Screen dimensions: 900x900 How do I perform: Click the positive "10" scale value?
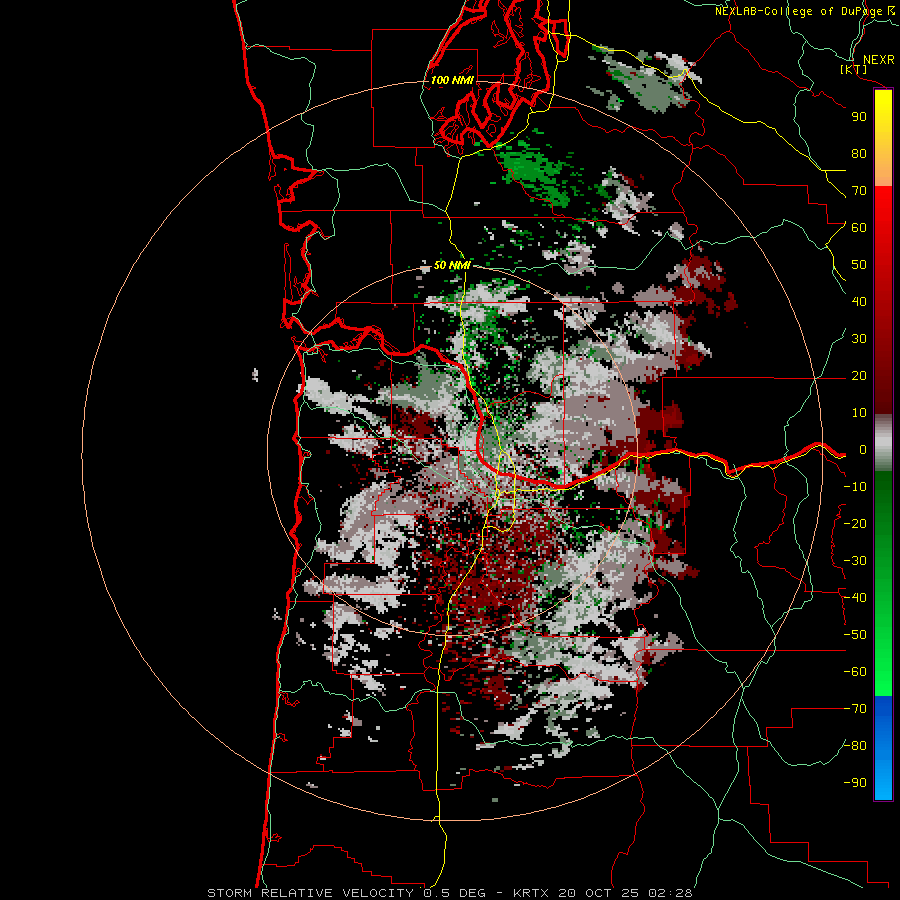(x=859, y=413)
